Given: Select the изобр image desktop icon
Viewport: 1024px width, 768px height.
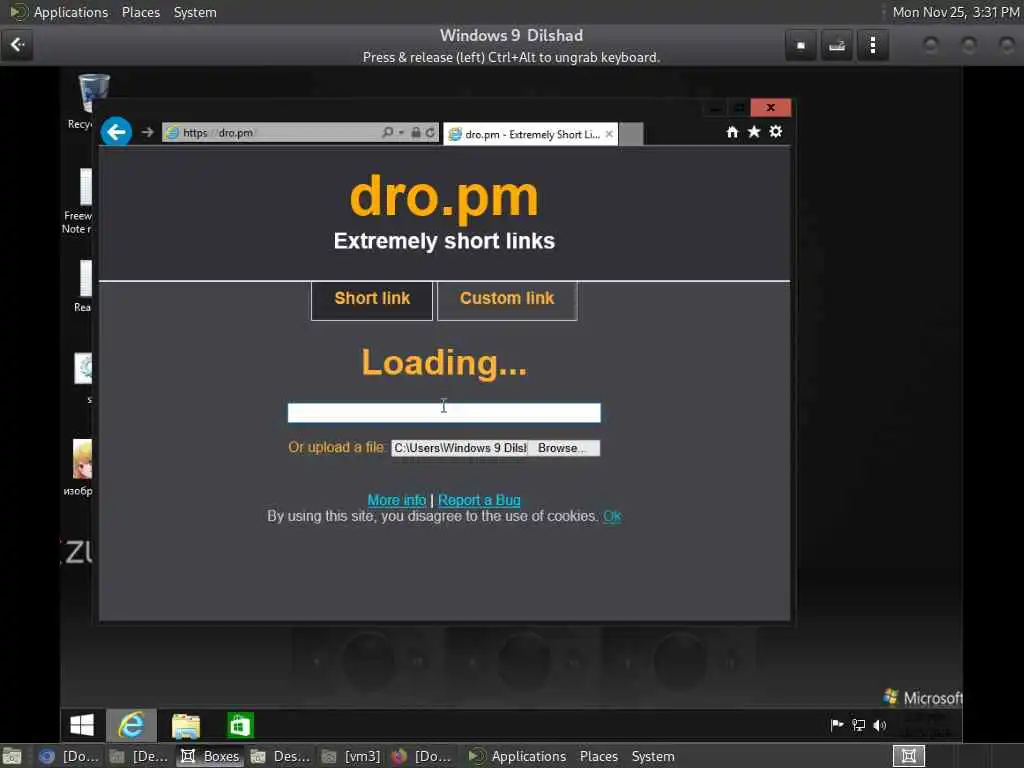Looking at the screenshot, I should [80, 467].
